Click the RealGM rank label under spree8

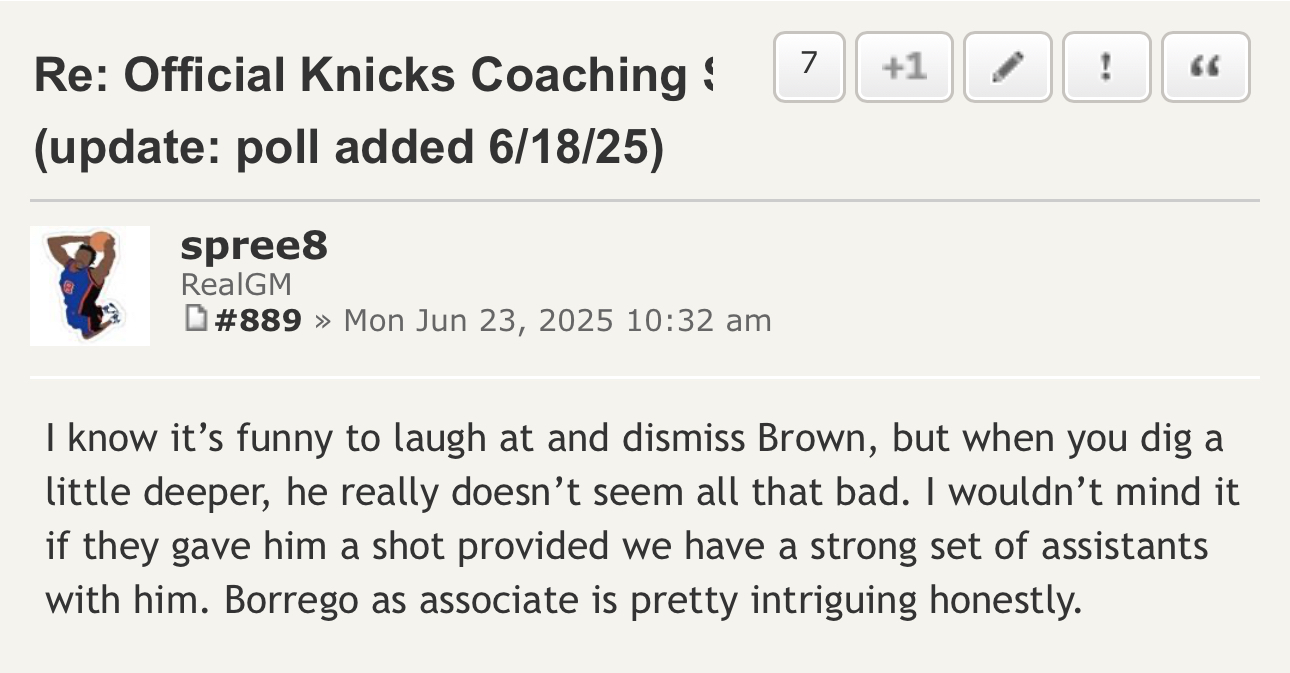click(236, 285)
